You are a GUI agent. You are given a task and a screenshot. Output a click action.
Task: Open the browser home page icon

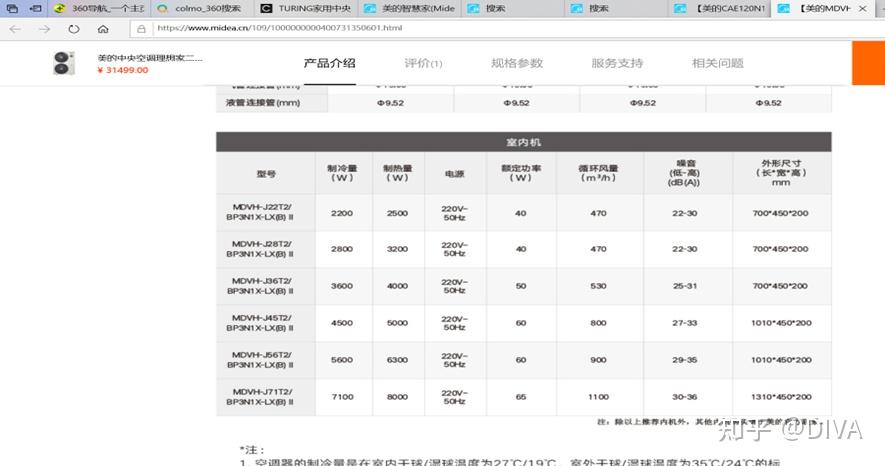pos(103,29)
